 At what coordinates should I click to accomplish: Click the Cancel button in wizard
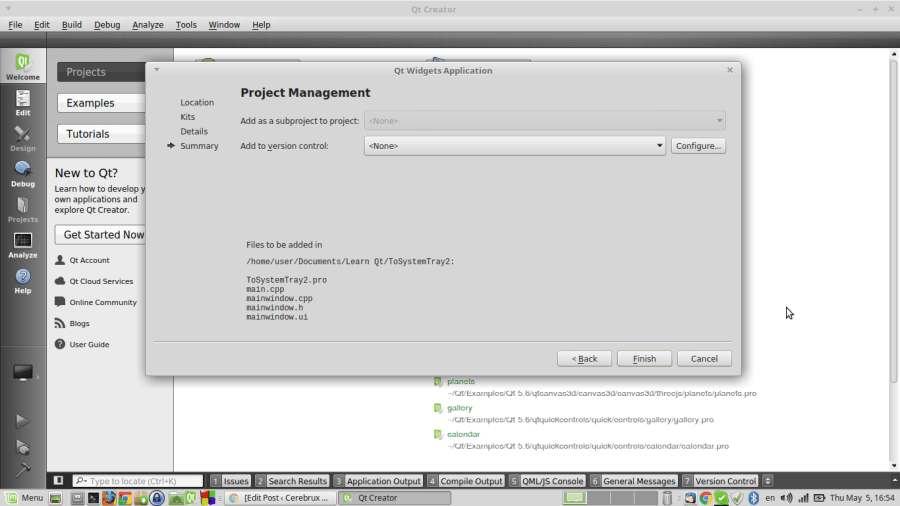[x=704, y=359]
